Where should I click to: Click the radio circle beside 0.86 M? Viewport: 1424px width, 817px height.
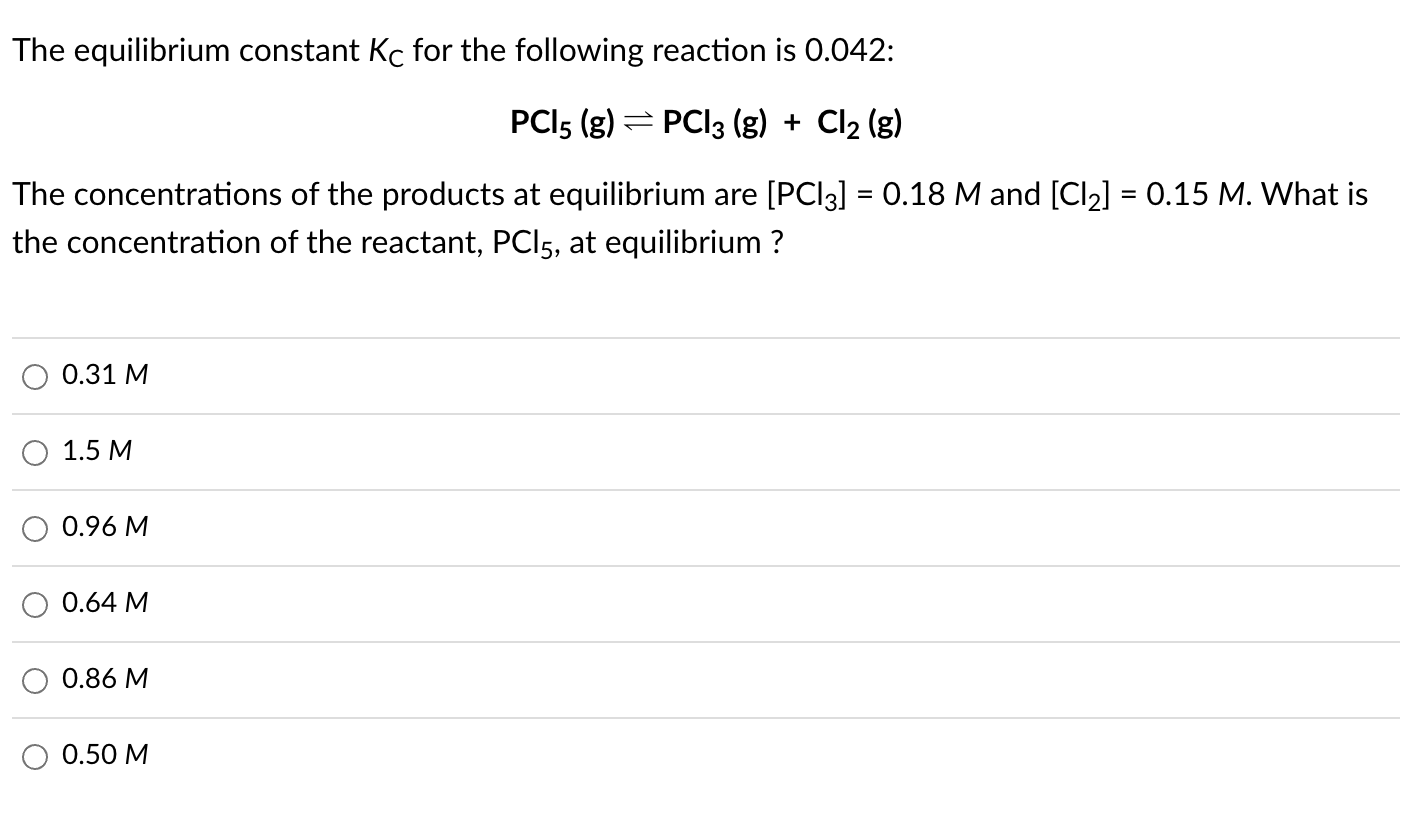tap(35, 680)
